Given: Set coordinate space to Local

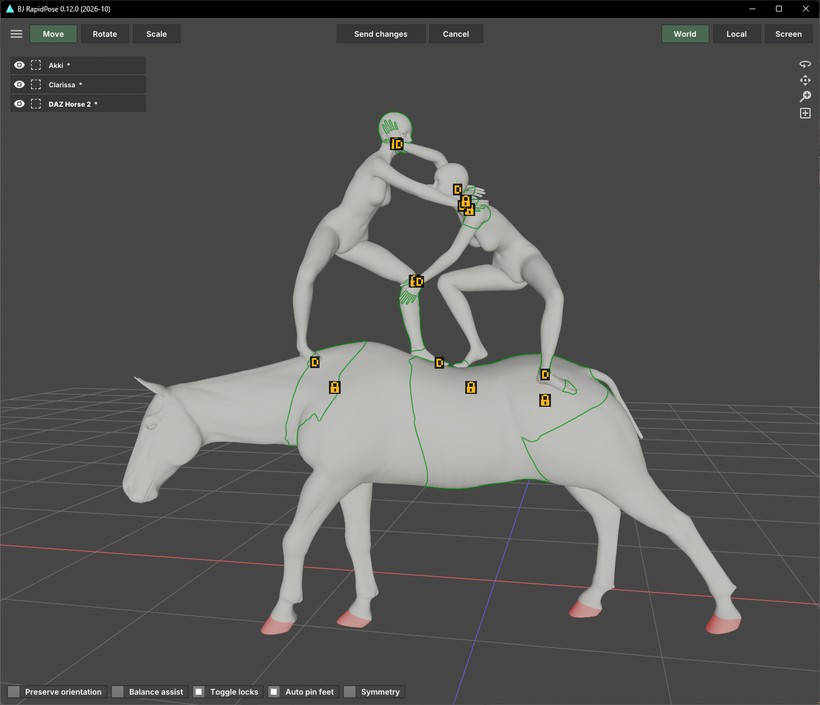Looking at the screenshot, I should [736, 34].
